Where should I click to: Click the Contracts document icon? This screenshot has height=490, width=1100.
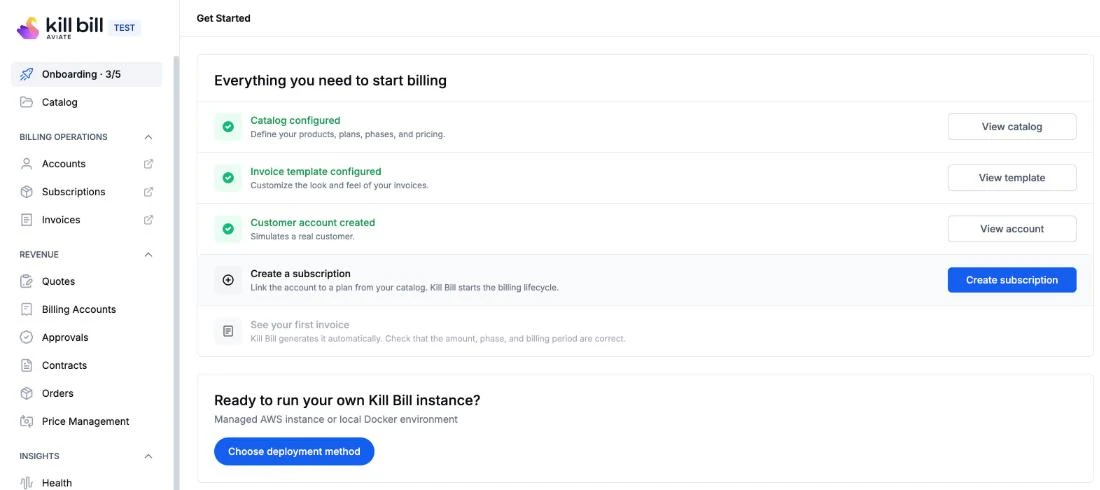tap(27, 366)
